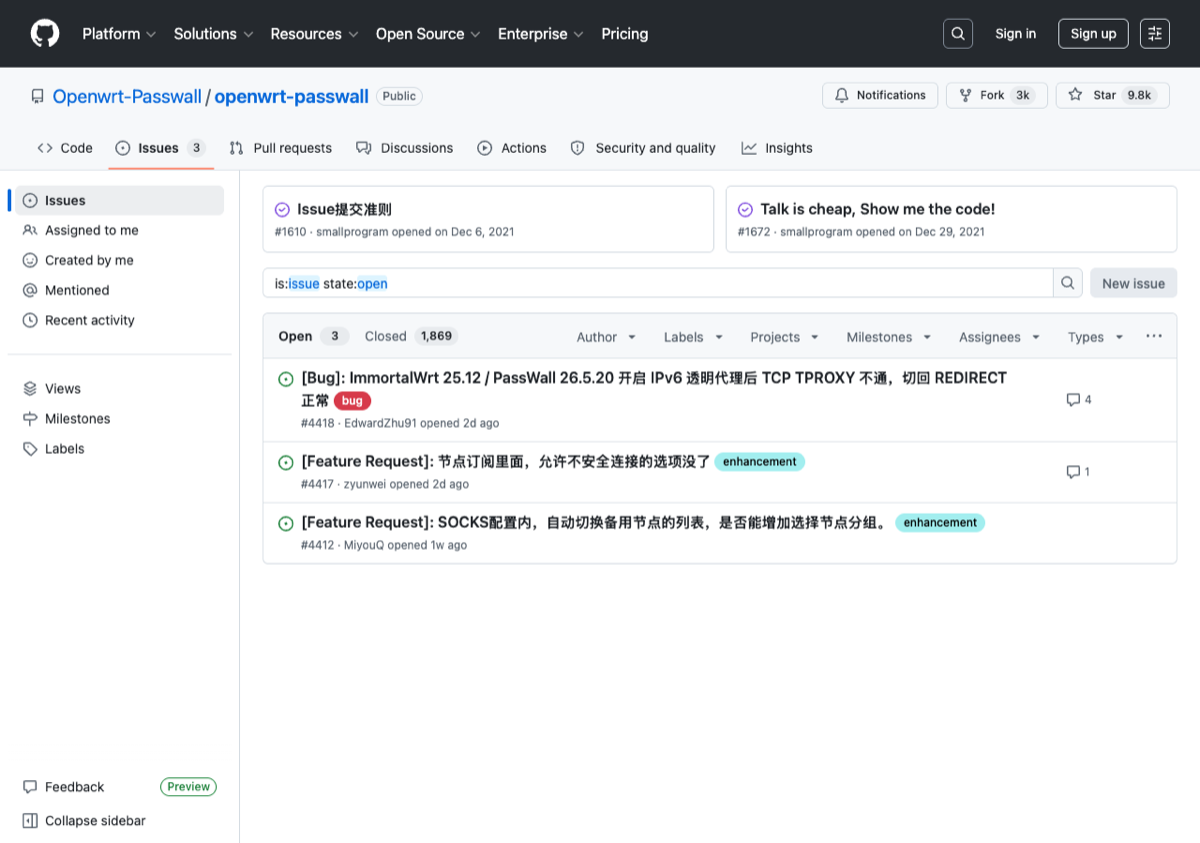Image resolution: width=1200 pixels, height=843 pixels.
Task: Show Closed issues list
Action: [x=411, y=336]
